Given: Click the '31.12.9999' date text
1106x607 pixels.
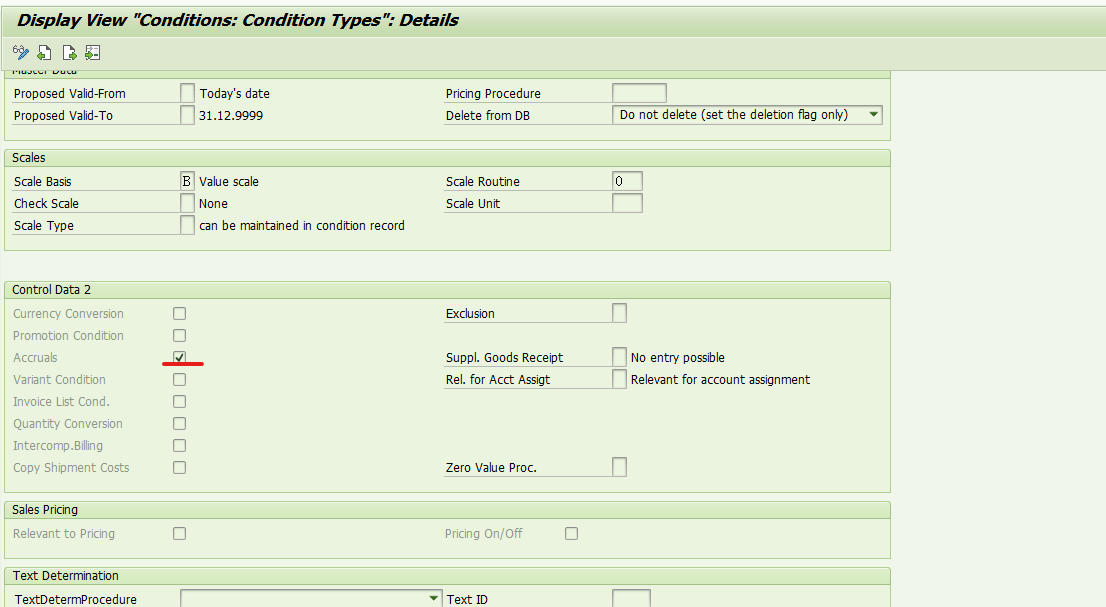Looking at the screenshot, I should 231,116.
